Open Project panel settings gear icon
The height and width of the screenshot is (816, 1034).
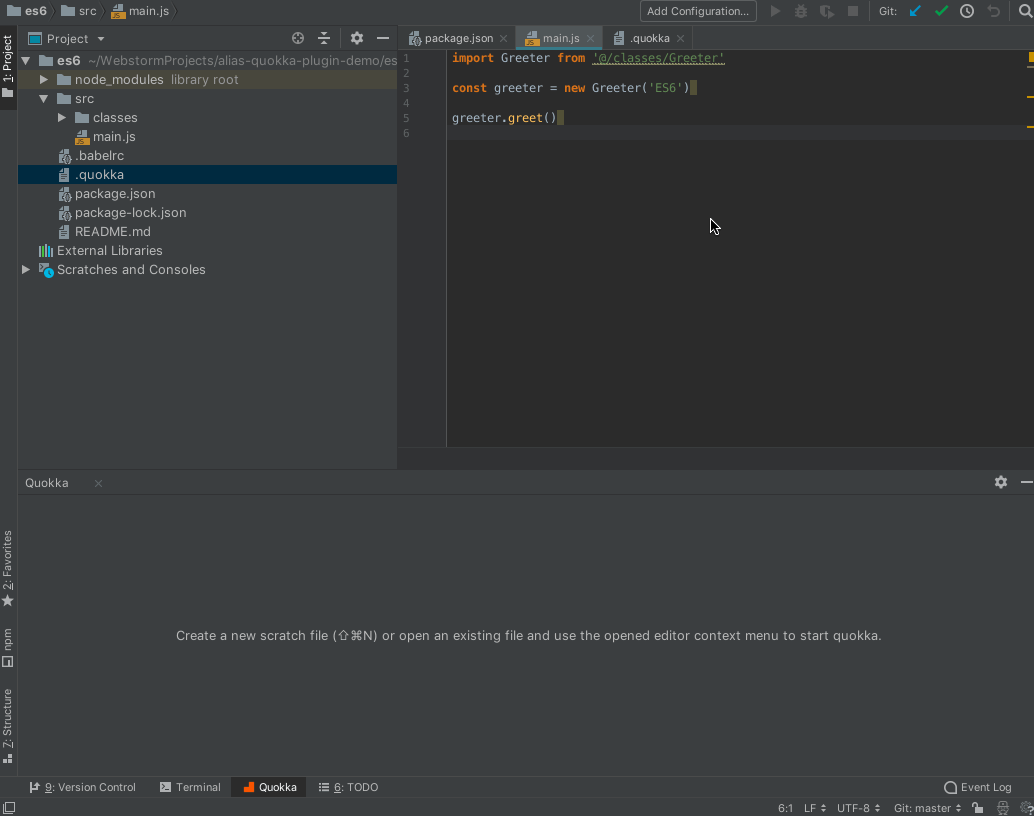tap(357, 38)
